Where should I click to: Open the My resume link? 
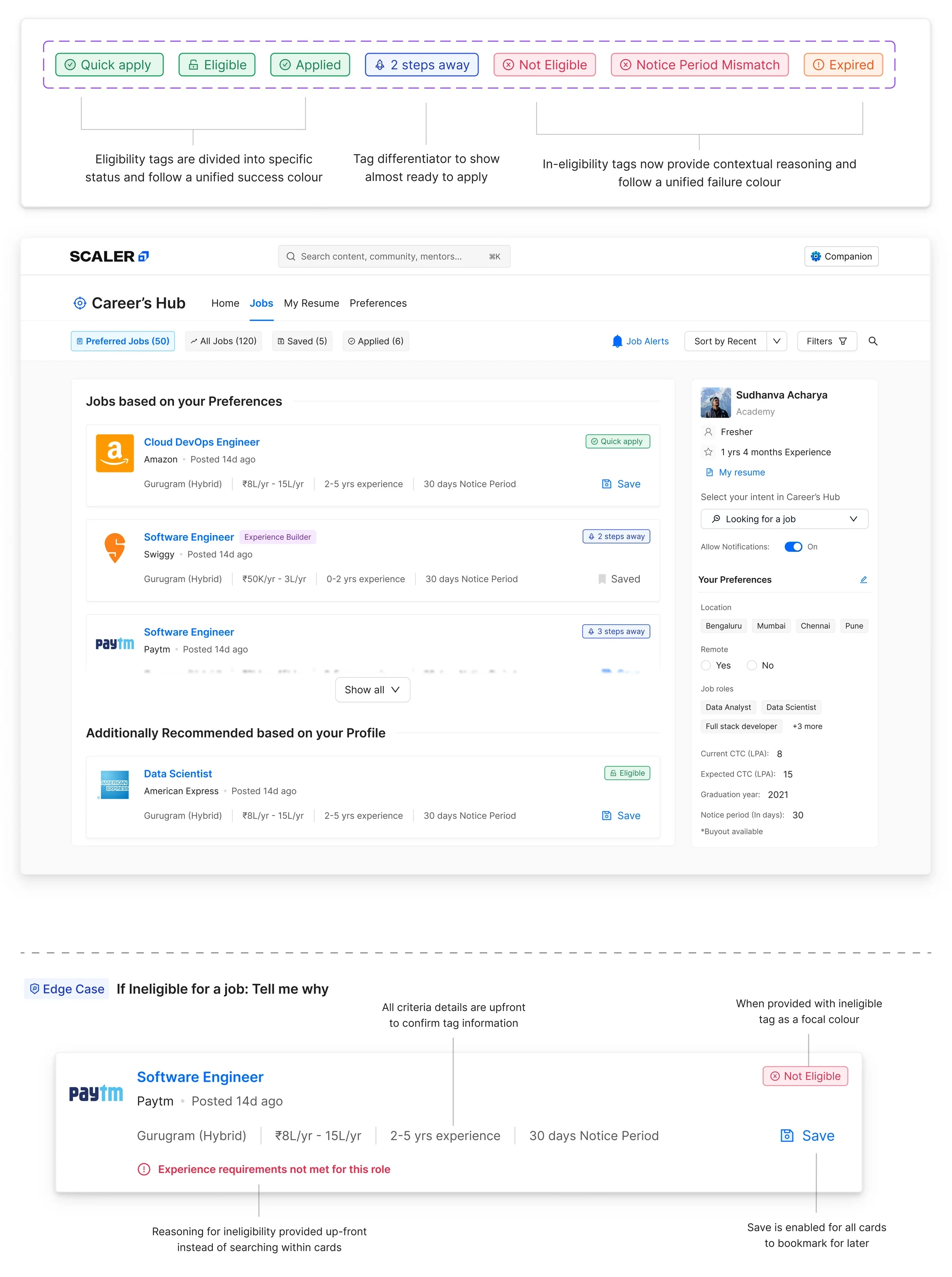[742, 473]
